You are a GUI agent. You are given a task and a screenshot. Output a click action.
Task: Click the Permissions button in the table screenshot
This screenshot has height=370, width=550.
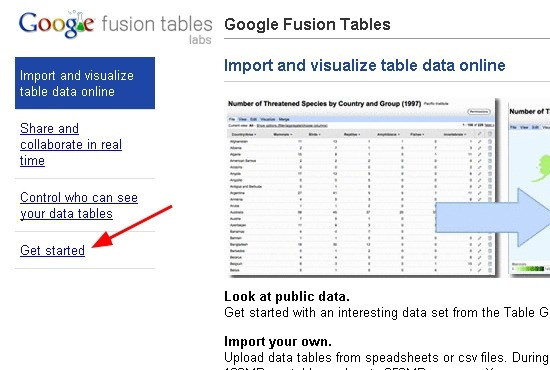[x=479, y=112]
